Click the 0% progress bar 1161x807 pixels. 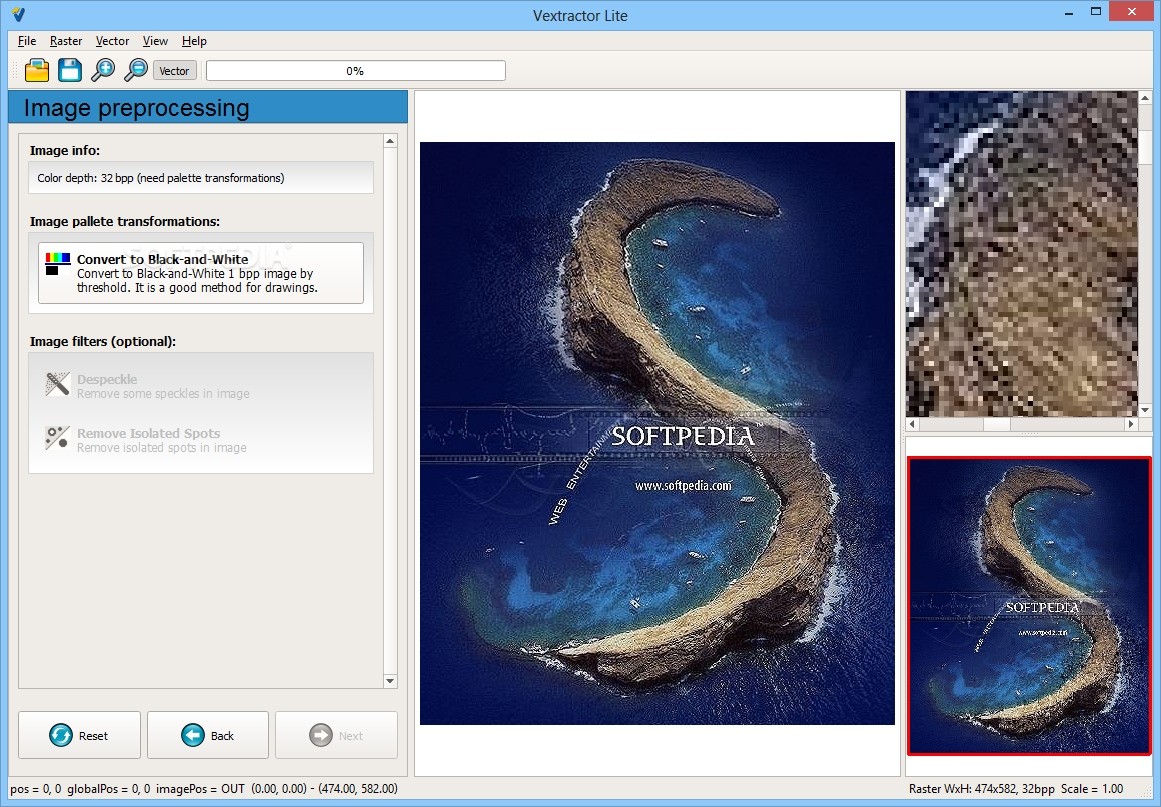coord(355,71)
